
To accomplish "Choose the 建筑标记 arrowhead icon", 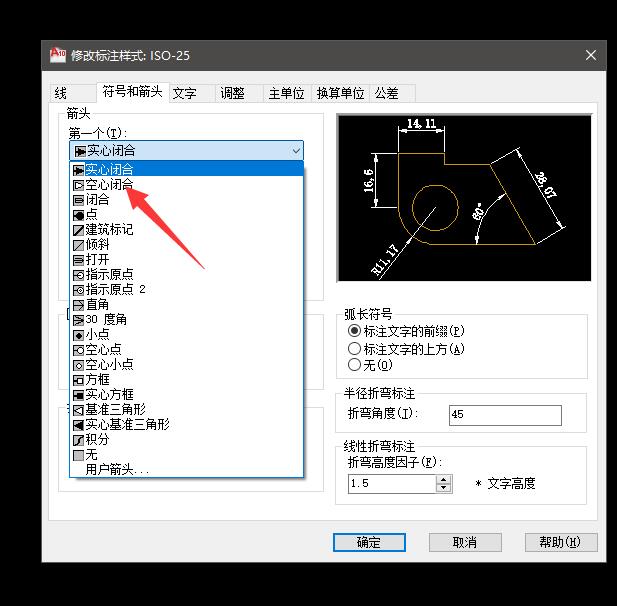I will point(79,230).
